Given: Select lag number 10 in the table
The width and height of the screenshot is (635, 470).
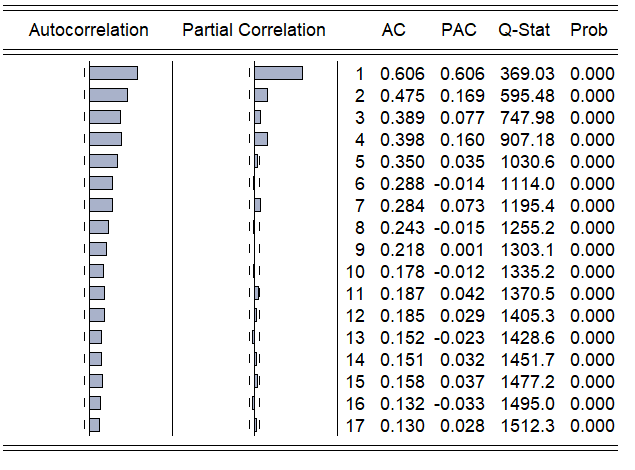Looking at the screenshot, I should point(355,272).
